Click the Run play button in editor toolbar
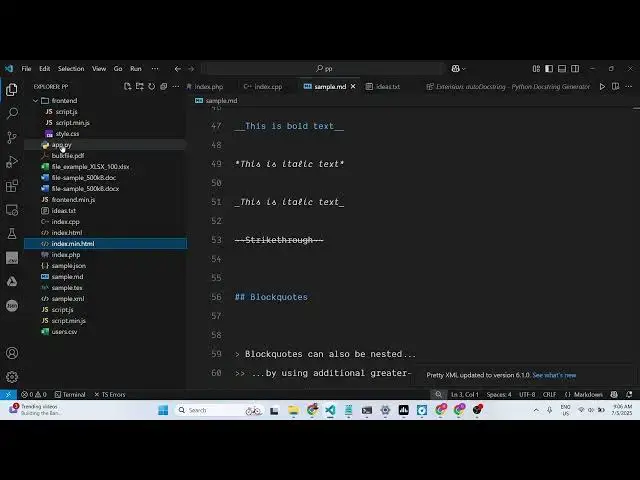 tap(602, 87)
